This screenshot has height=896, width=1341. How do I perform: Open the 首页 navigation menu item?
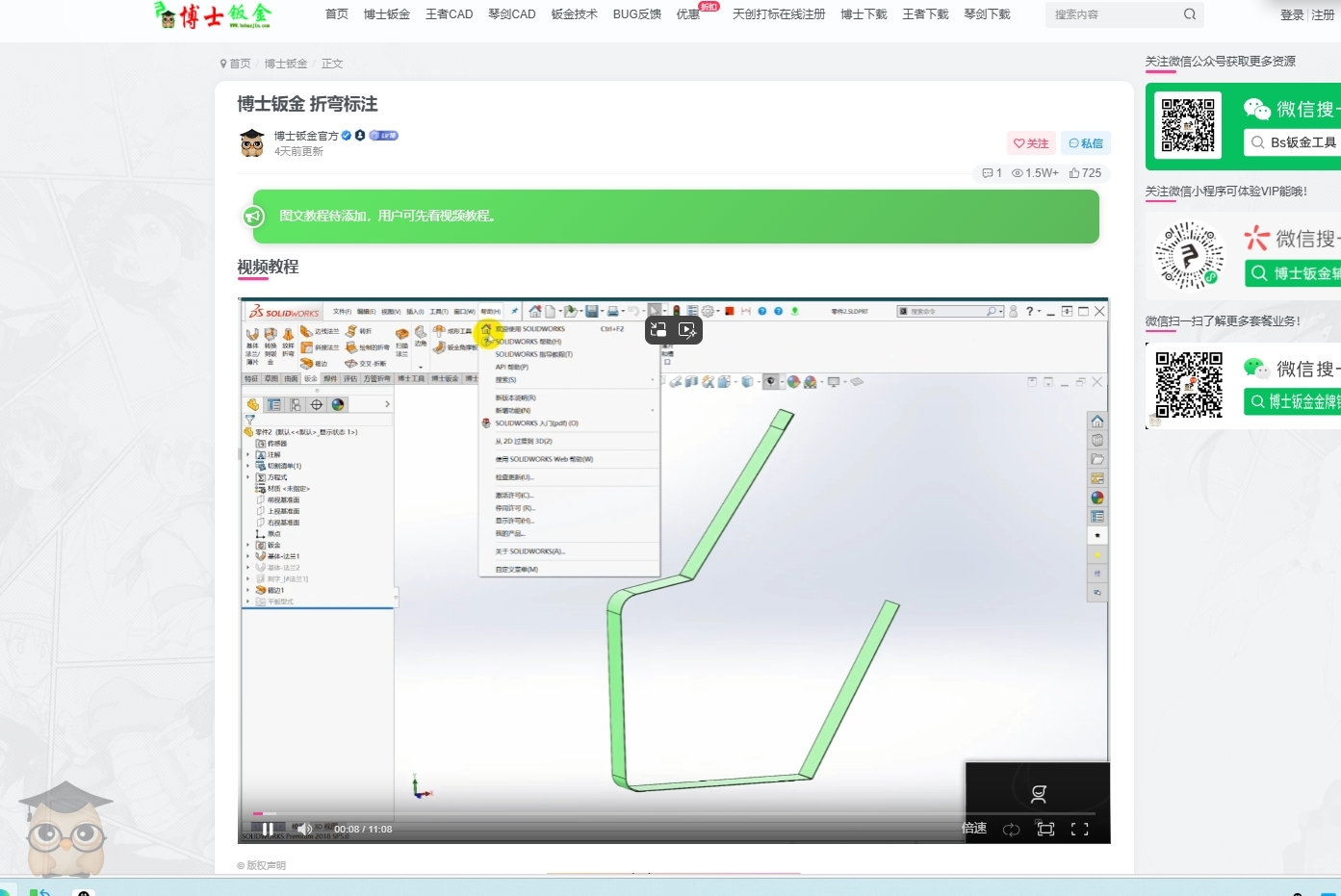337,14
